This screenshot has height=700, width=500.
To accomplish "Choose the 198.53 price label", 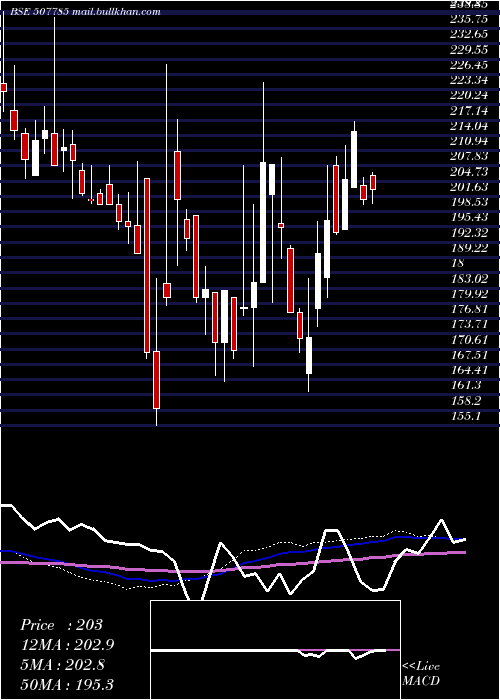I will point(467,202).
